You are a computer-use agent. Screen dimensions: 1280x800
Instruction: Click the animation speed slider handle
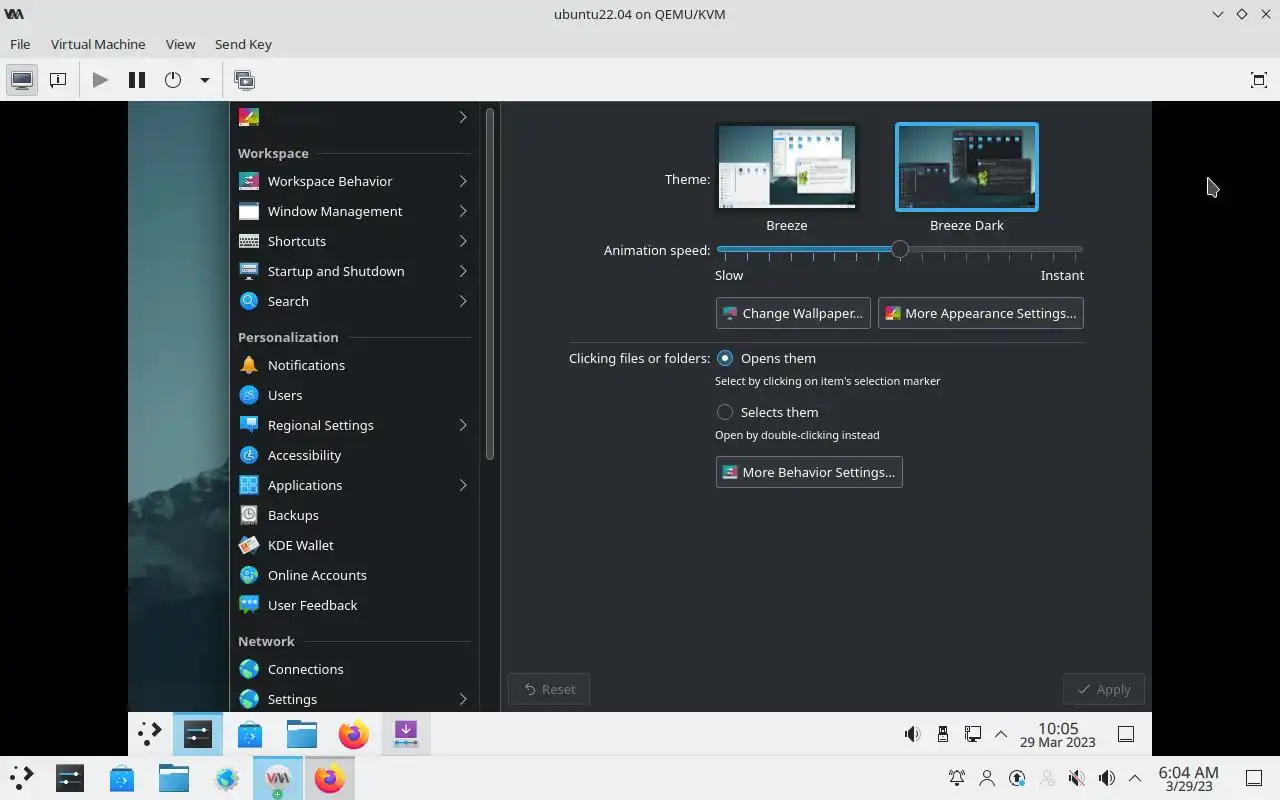point(900,249)
